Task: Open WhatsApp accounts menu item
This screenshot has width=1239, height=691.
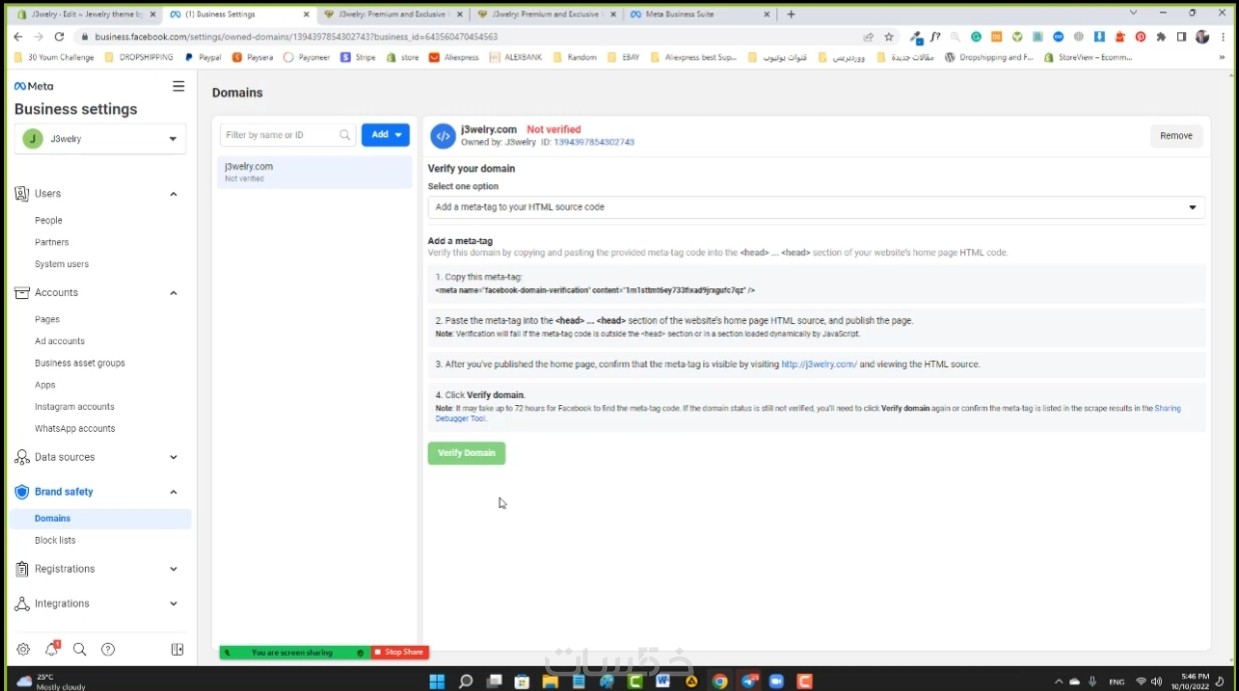Action: 75,428
